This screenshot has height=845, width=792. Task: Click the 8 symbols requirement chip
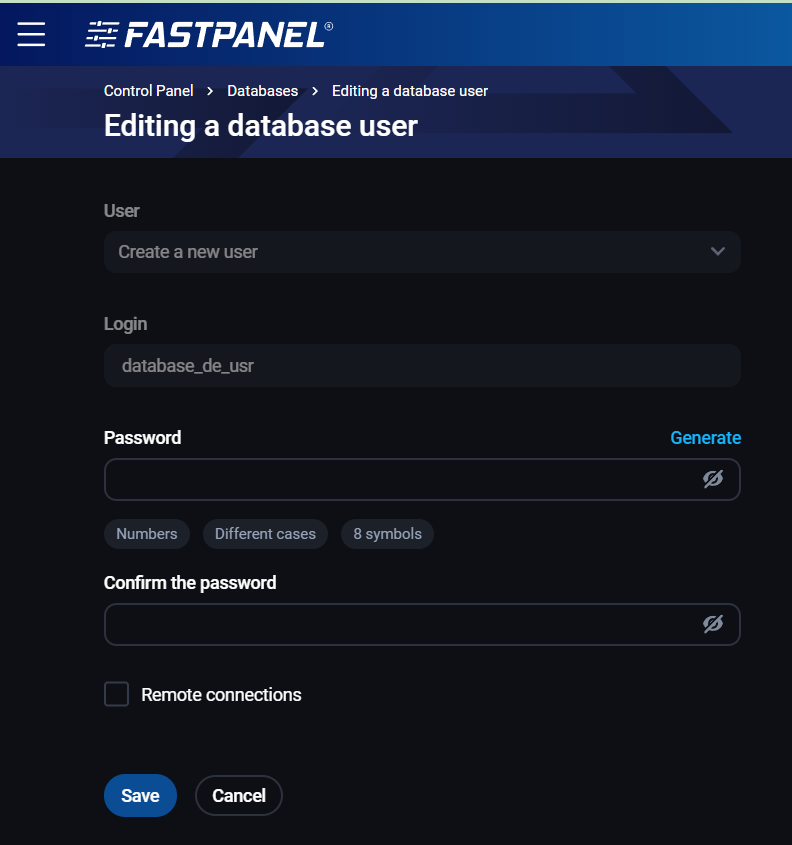pos(387,534)
